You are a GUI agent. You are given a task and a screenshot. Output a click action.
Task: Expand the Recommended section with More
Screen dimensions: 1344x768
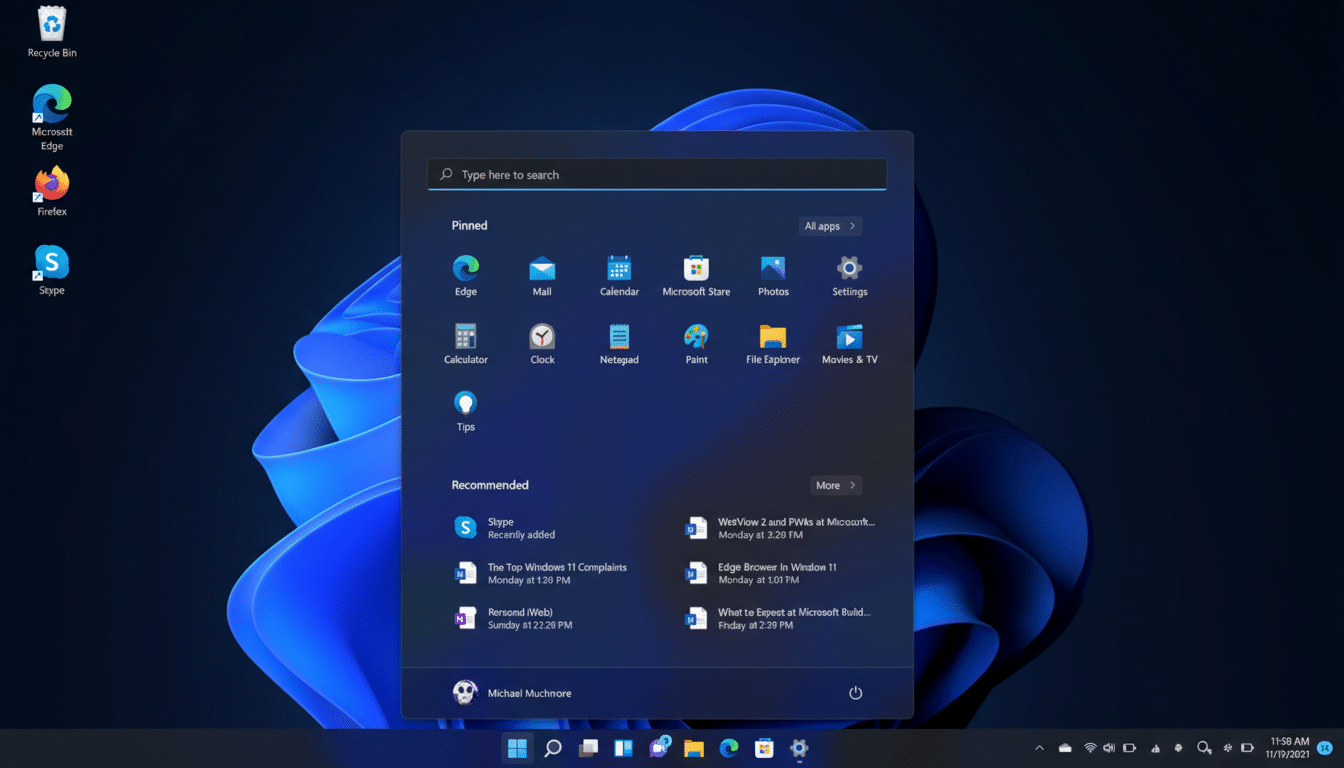pyautogui.click(x=835, y=484)
